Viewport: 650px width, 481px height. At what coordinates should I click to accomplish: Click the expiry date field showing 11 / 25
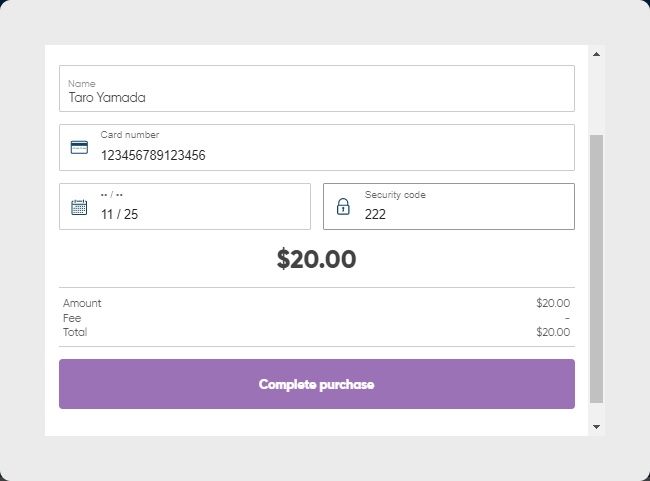(200, 213)
